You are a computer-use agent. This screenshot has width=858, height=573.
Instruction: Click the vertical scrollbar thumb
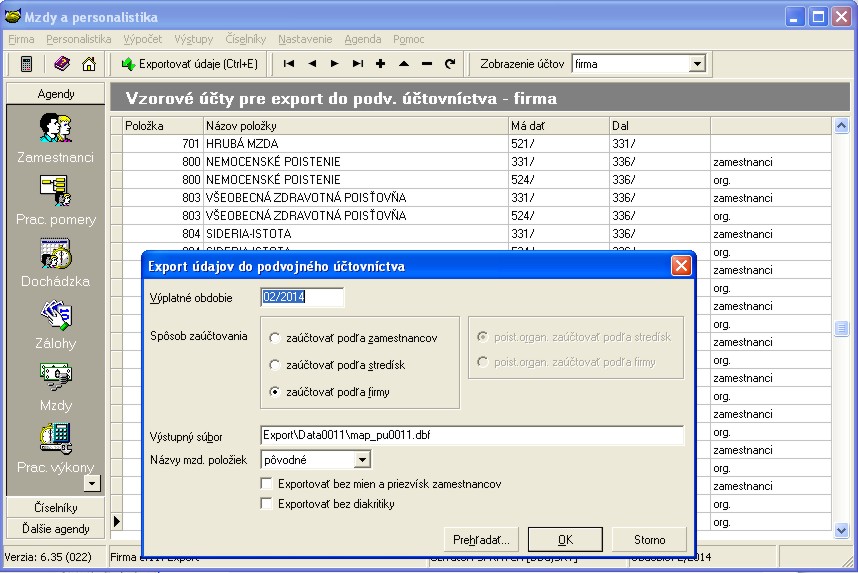842,328
